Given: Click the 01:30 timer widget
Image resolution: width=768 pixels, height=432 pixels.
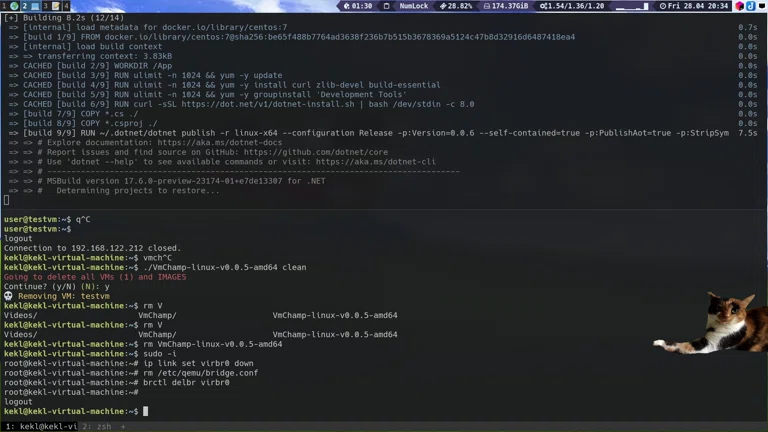Looking at the screenshot, I should [x=357, y=6].
